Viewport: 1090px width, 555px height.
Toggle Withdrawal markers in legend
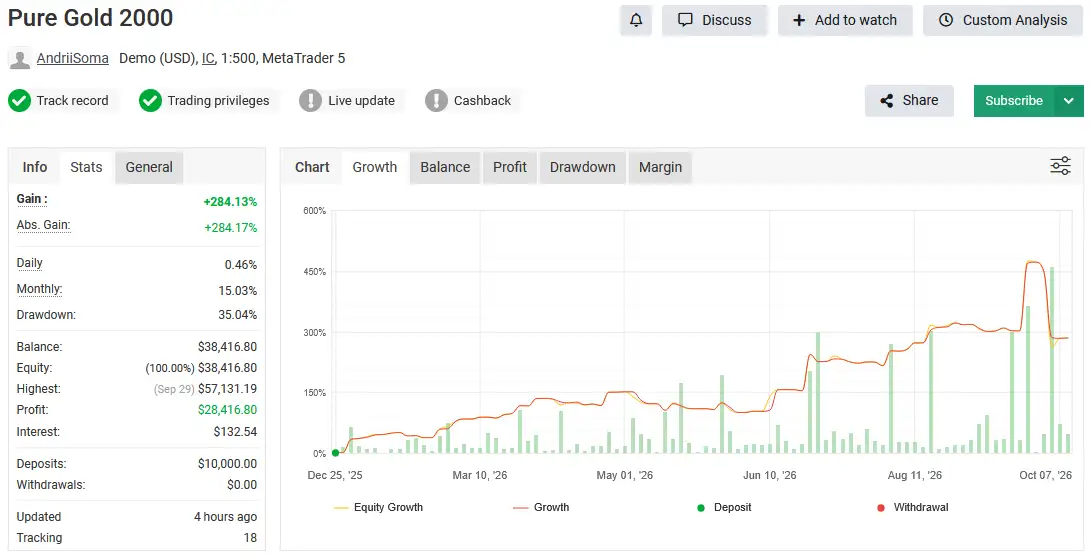tap(913, 508)
